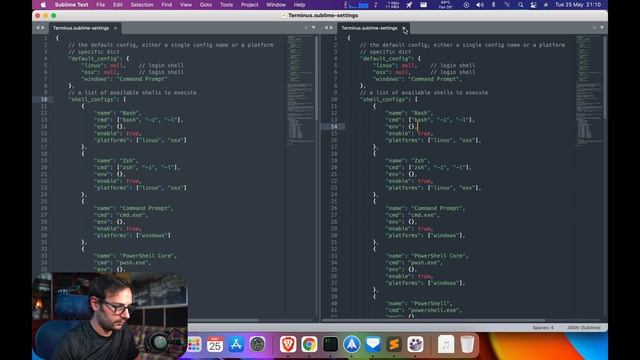Image resolution: width=640 pixels, height=360 pixels.
Task: Click line 10 "shell_configs" in left pane
Action: (98, 99)
